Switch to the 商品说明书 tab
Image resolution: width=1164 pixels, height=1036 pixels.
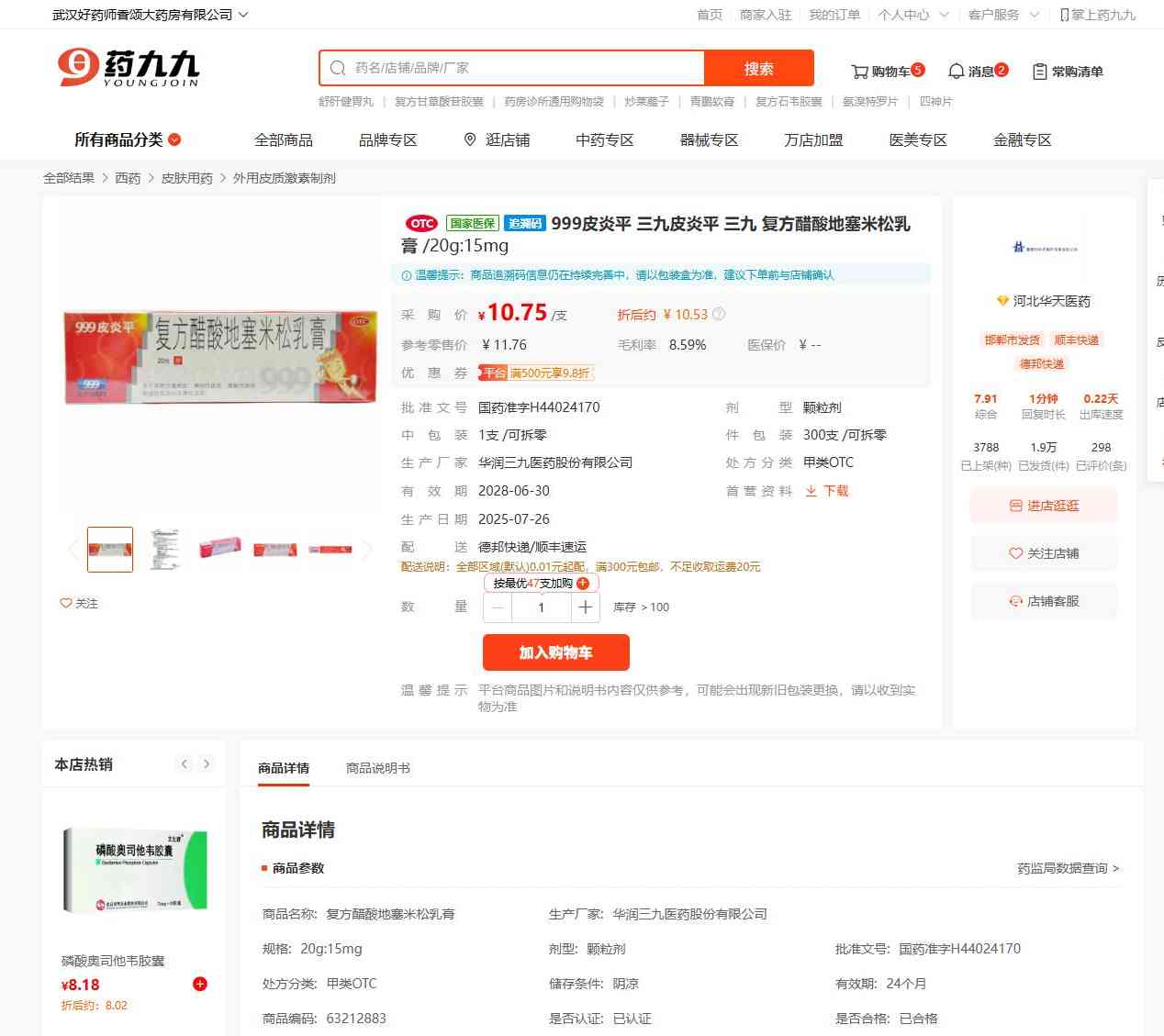point(377,768)
